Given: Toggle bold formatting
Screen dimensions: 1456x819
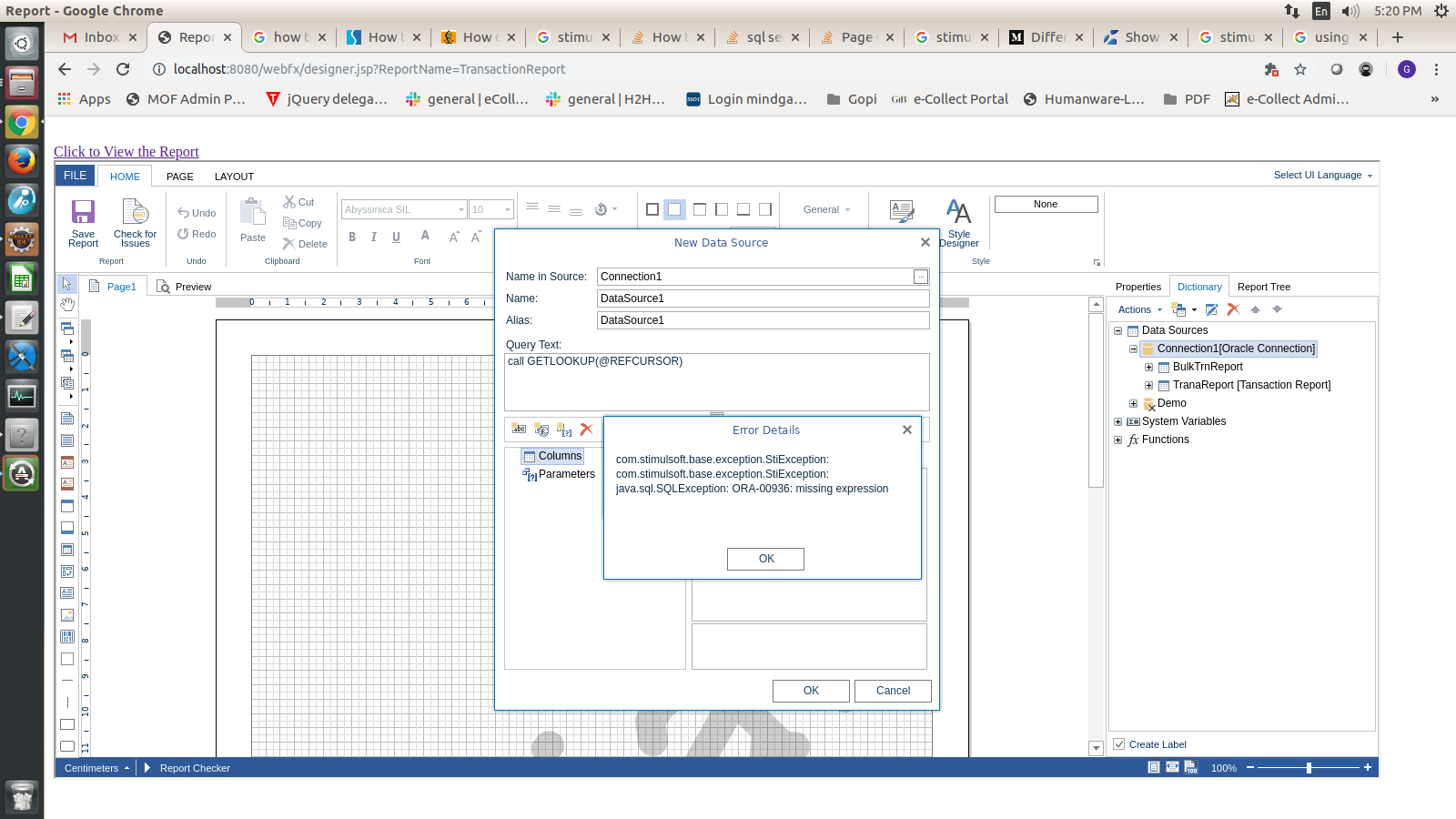Looking at the screenshot, I should [352, 237].
